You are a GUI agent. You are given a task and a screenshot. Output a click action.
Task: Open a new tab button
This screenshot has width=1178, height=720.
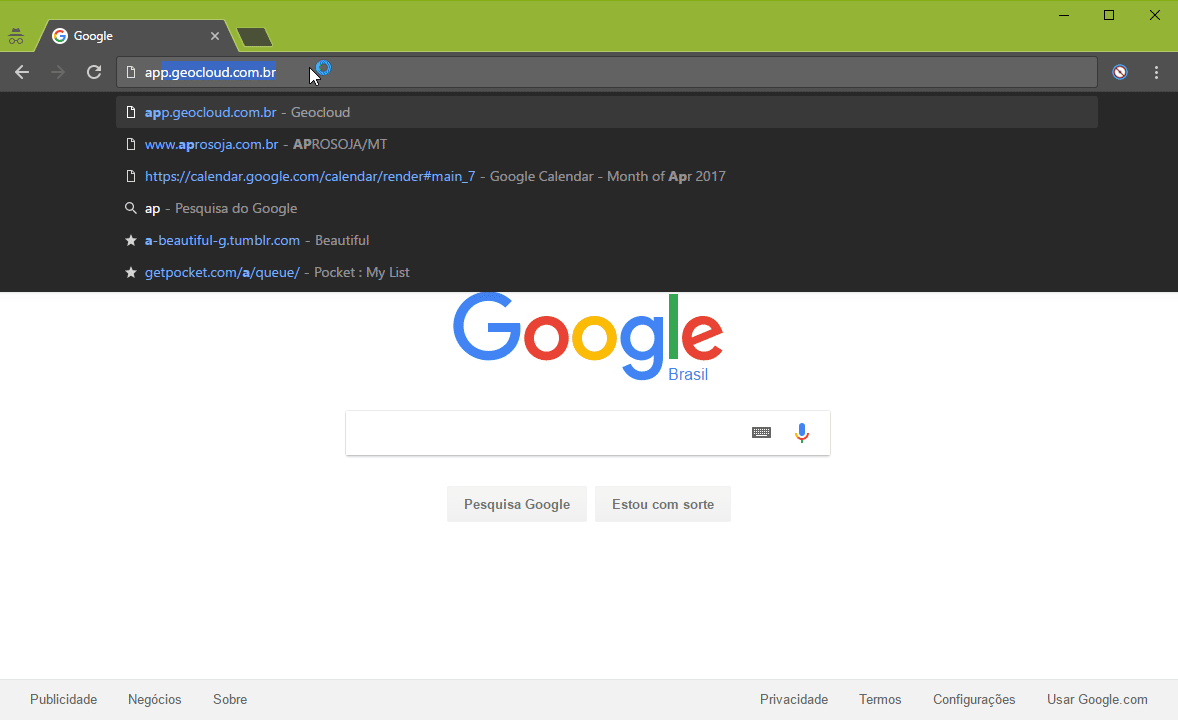click(x=254, y=37)
